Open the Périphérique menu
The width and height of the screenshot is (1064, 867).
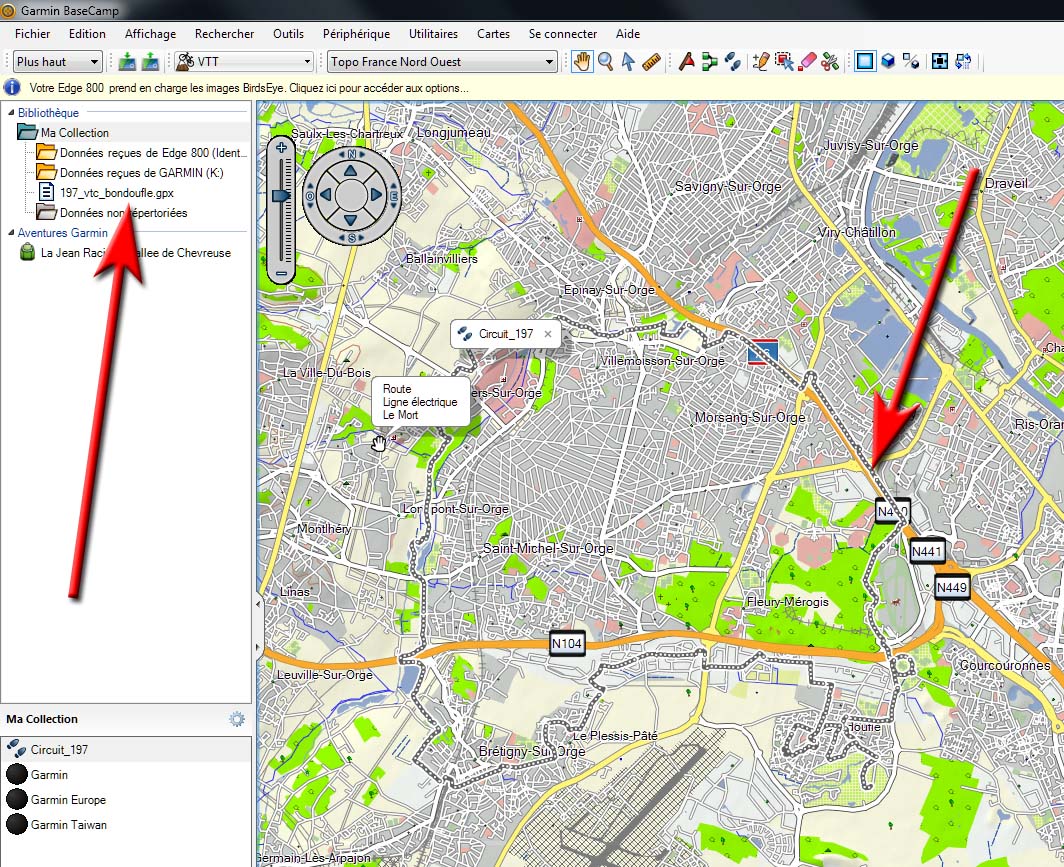coord(356,33)
